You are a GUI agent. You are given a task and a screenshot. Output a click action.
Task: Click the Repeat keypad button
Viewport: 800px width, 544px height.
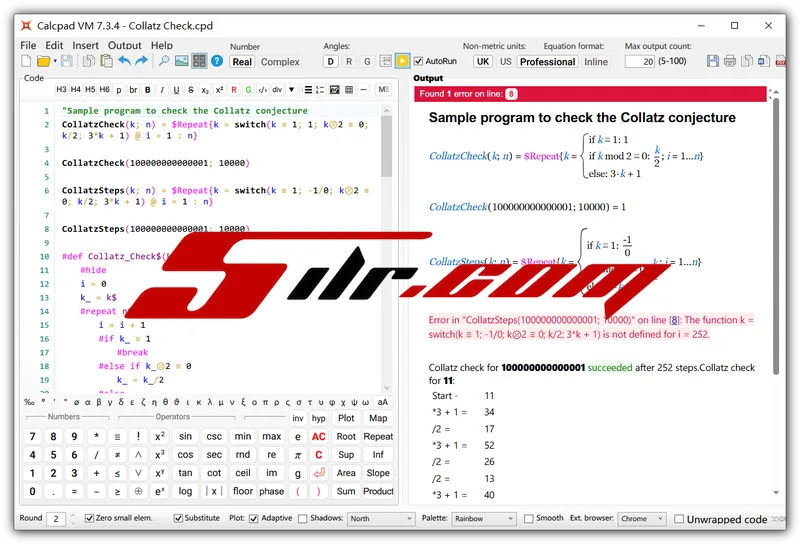click(x=378, y=436)
